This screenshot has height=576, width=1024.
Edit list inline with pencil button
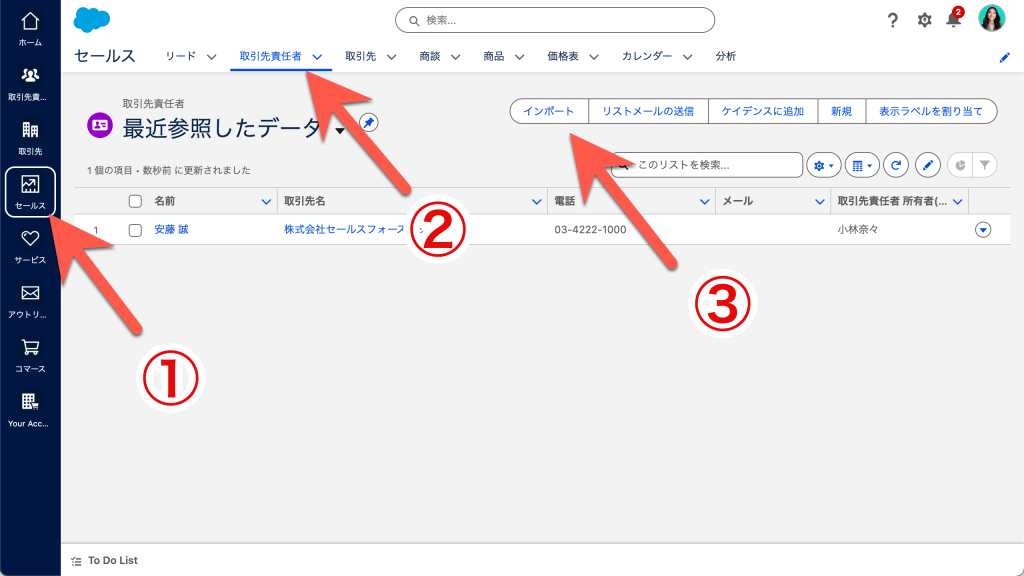point(927,165)
